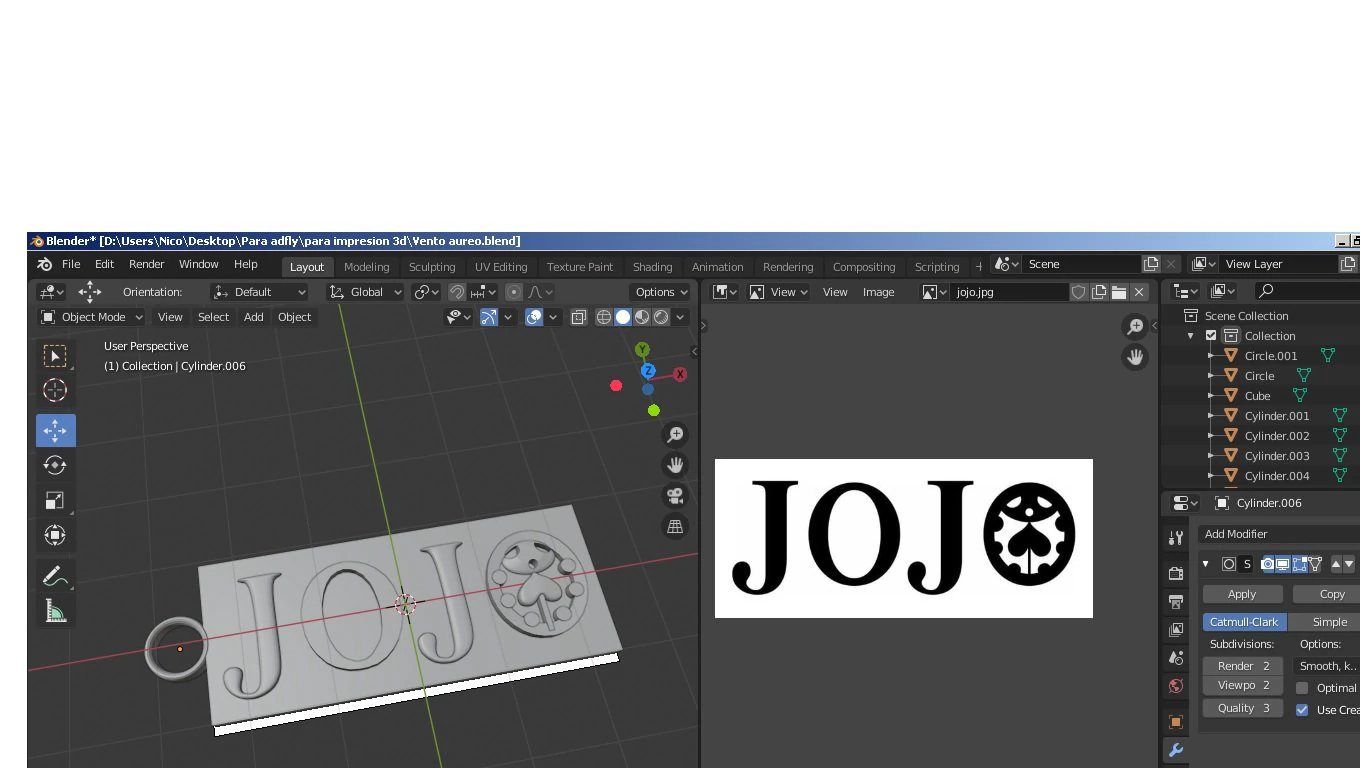Expand Circle.001 in outliner
Image resolution: width=1360 pixels, height=768 pixels.
[1211, 356]
